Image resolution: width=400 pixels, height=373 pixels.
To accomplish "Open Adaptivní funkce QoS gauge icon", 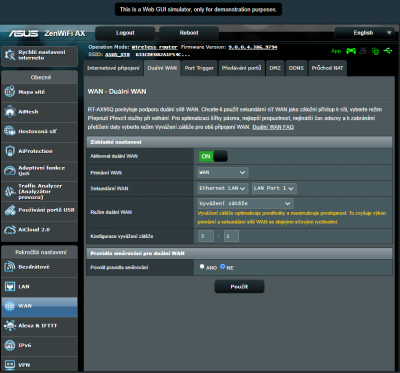I will (x=10, y=171).
